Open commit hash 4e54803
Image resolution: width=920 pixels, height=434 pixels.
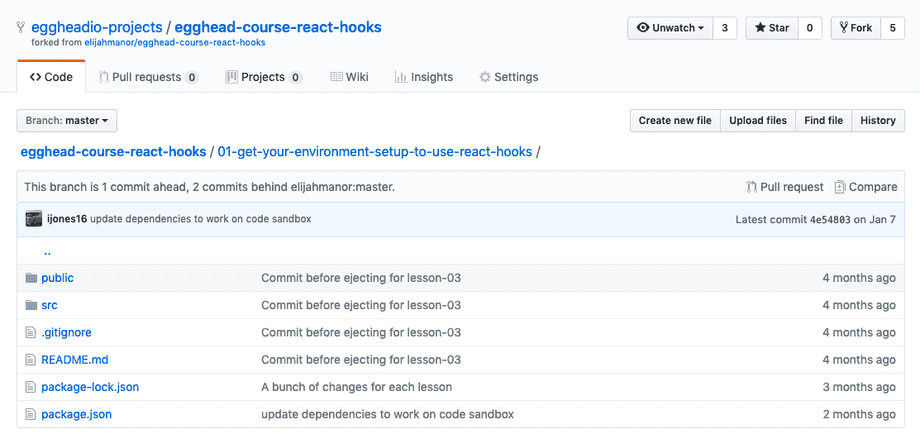coord(832,219)
